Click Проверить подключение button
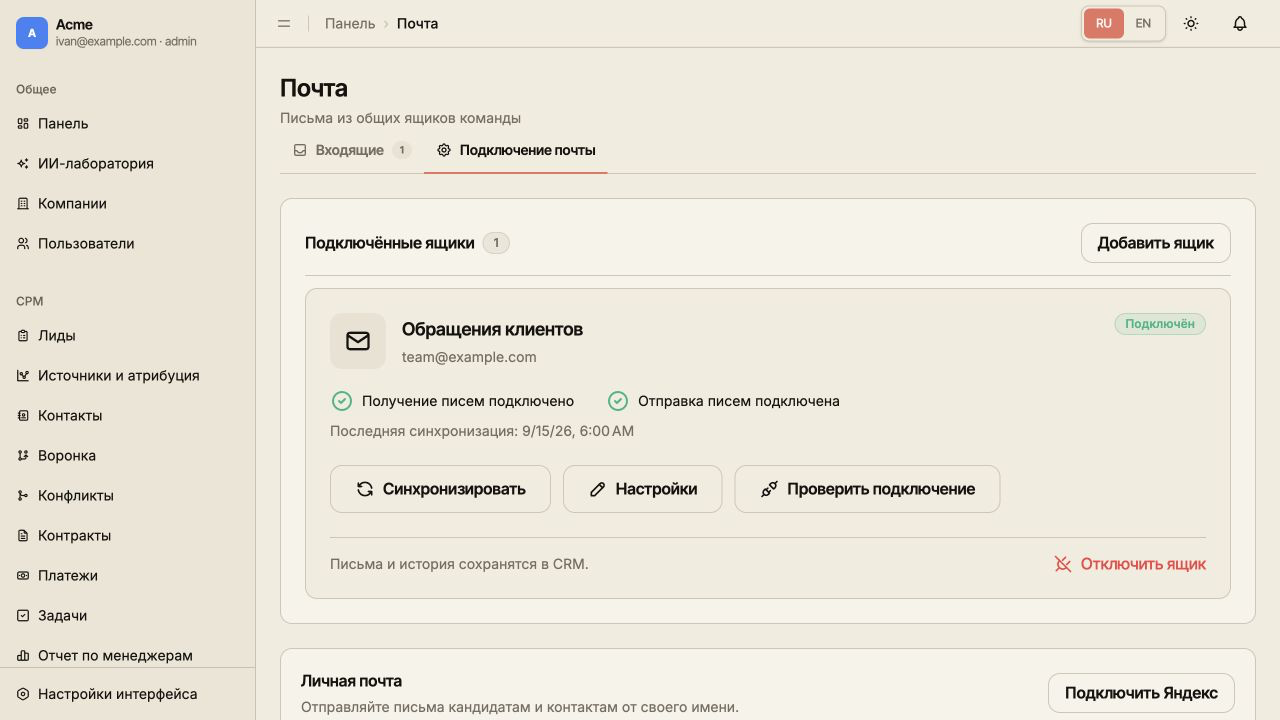Screen dimensions: 1280x720 pyautogui.click(x=867, y=489)
